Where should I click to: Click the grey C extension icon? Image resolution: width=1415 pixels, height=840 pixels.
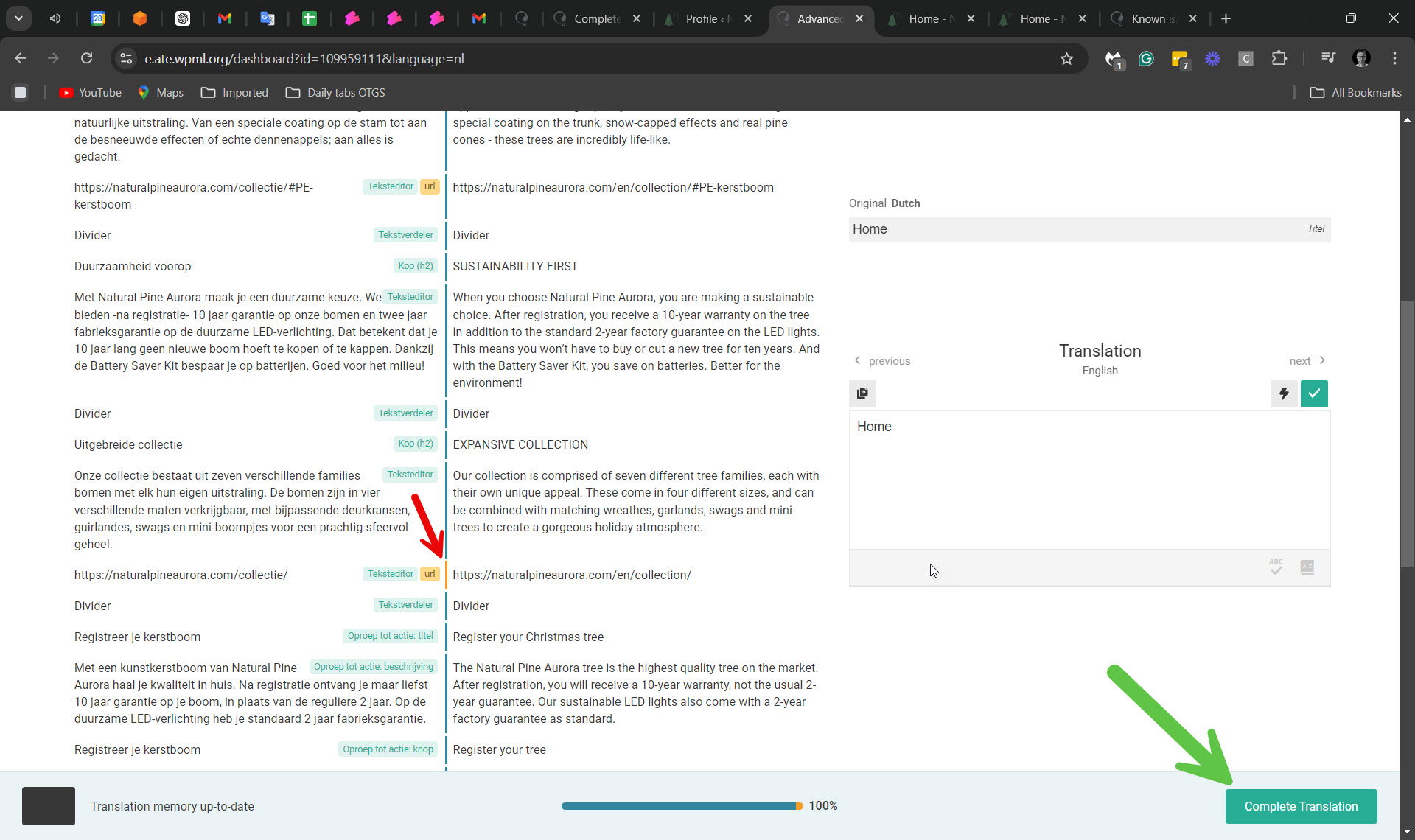coord(1245,58)
